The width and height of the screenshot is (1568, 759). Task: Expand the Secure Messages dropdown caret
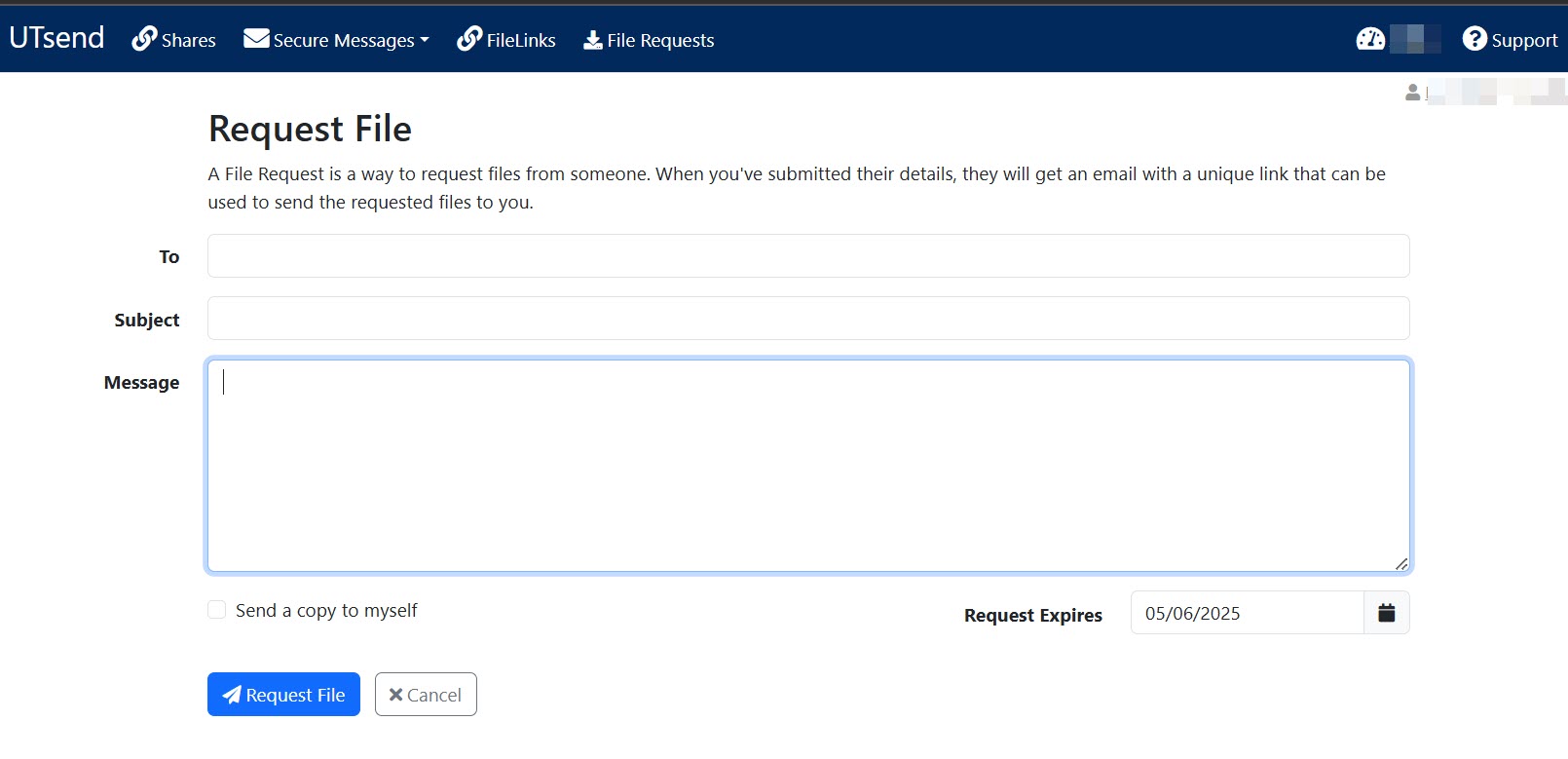click(x=425, y=40)
